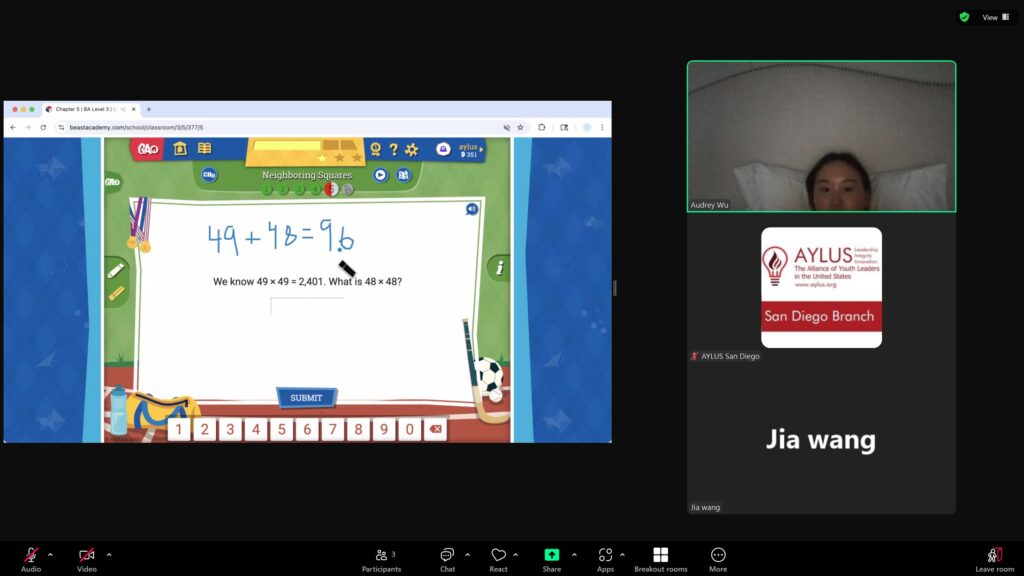Screen dimensions: 1024x576
Task: Click the keypad backspace key
Action: pyautogui.click(x=436, y=429)
